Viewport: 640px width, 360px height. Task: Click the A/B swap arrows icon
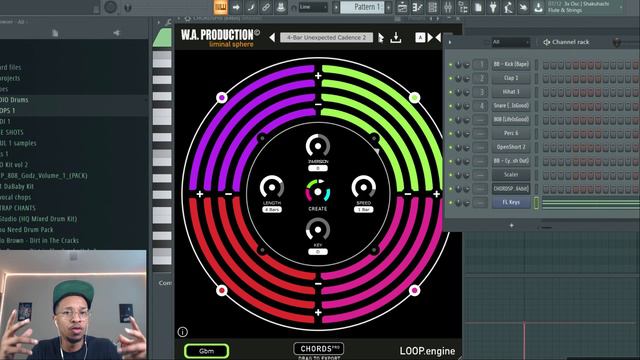coord(434,38)
